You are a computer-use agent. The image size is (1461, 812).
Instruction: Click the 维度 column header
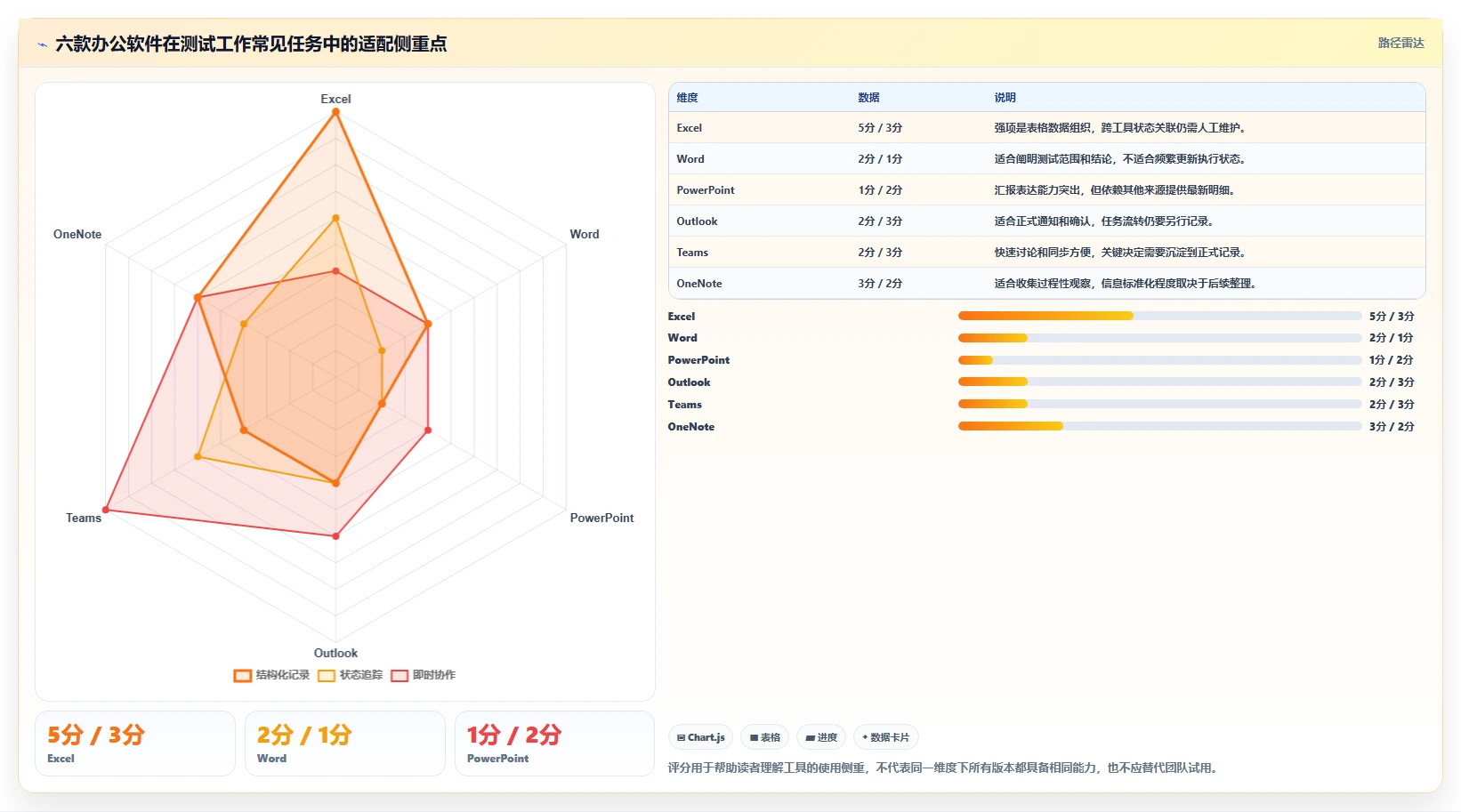pos(687,98)
